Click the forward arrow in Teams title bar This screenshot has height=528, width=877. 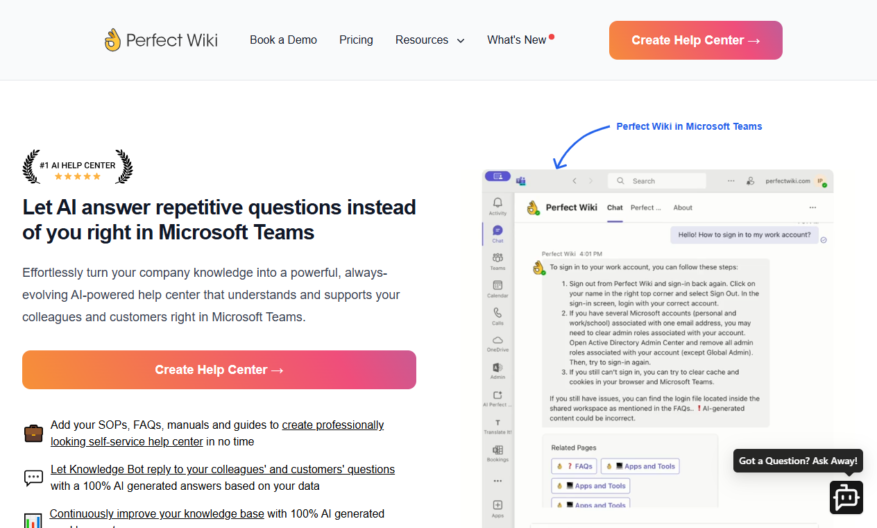(x=591, y=181)
